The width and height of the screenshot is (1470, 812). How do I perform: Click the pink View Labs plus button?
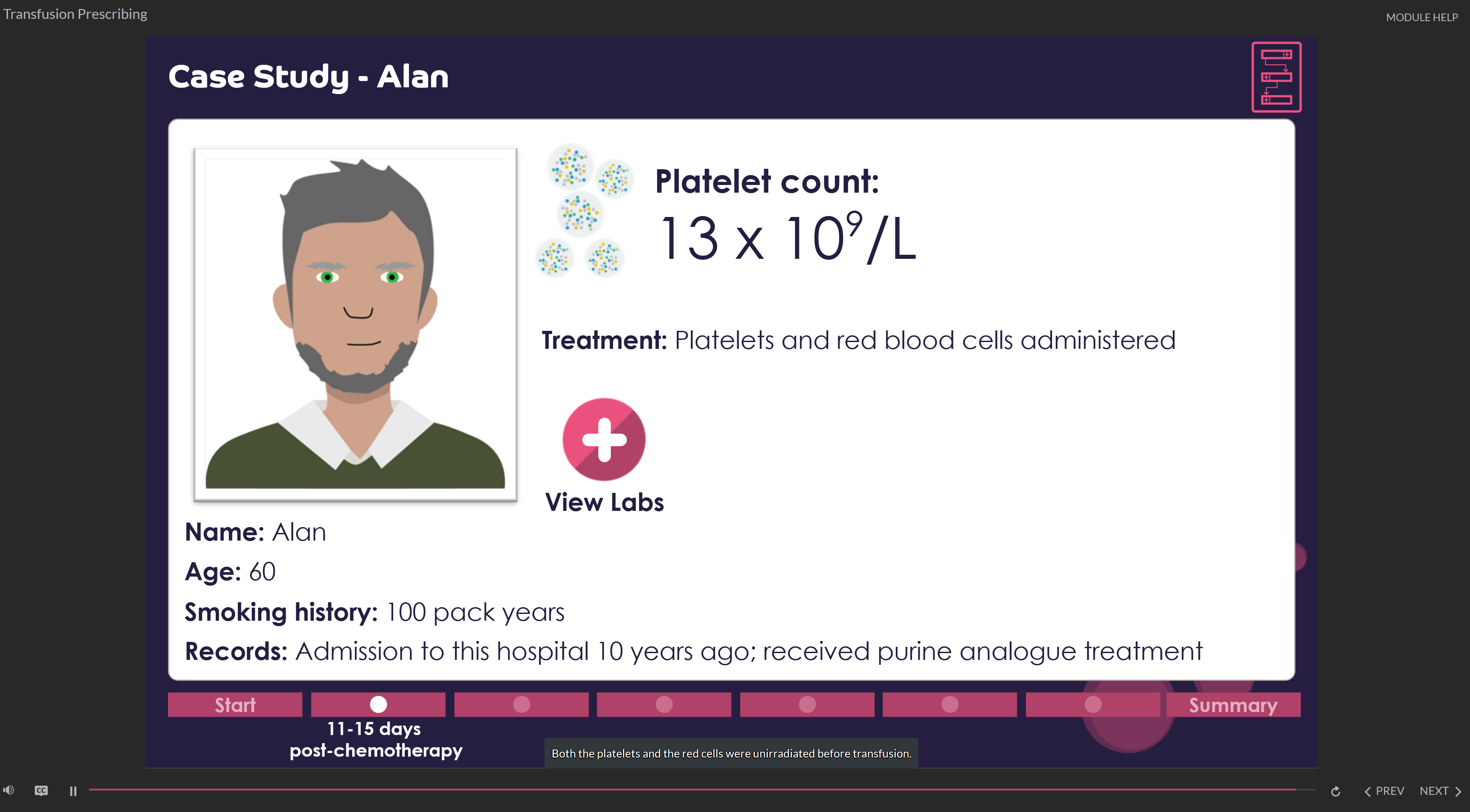pos(604,439)
